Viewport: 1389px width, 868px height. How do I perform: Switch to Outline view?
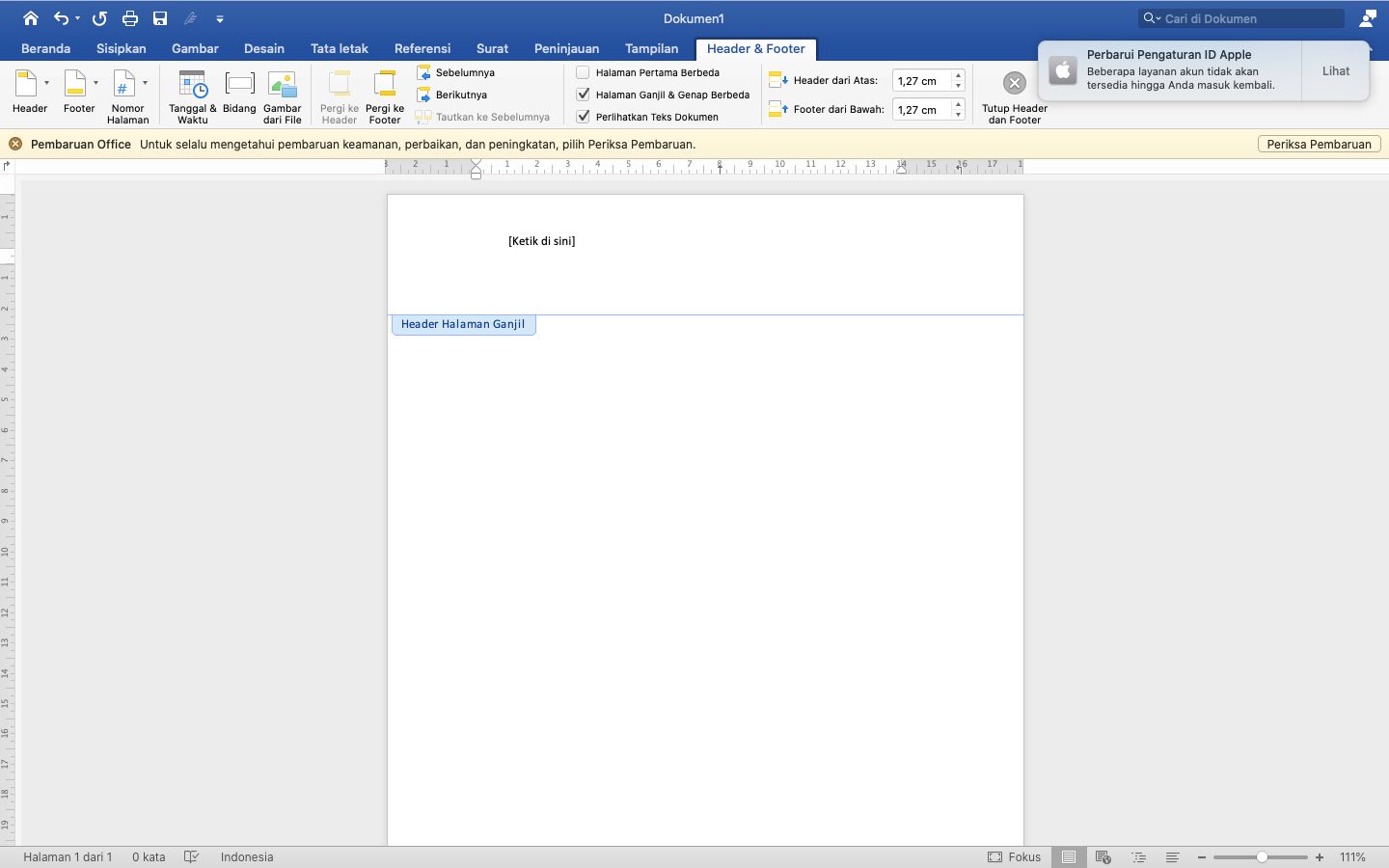pos(1139,856)
